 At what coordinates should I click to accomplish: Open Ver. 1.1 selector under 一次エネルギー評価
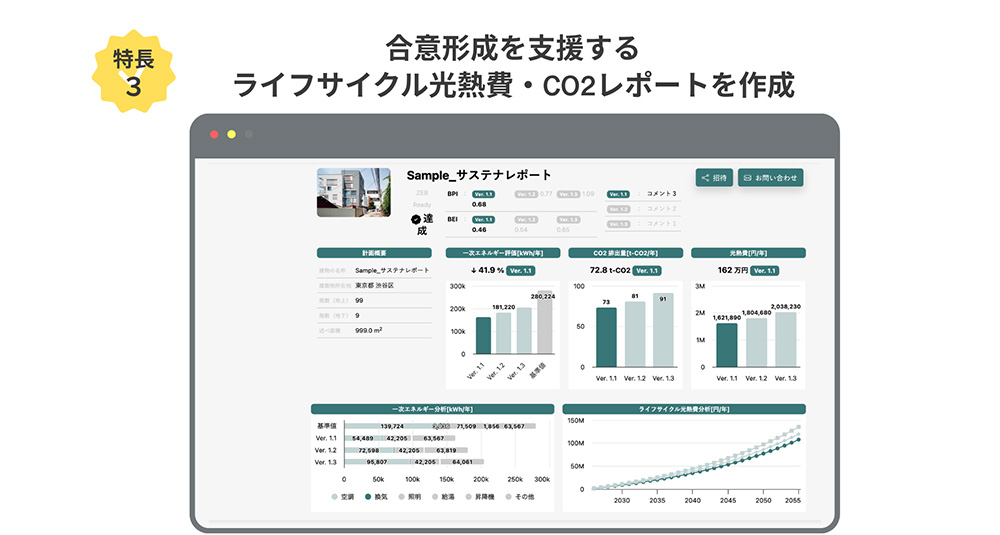[x=521, y=270]
